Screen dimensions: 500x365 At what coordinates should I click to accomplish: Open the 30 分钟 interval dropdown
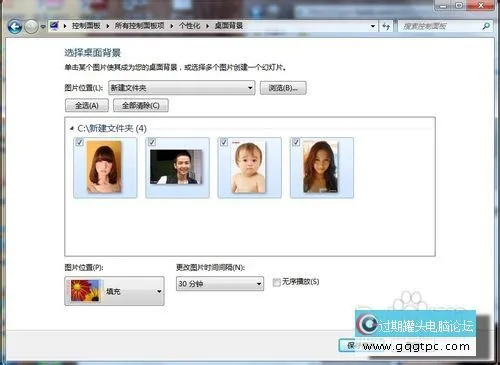tap(220, 284)
